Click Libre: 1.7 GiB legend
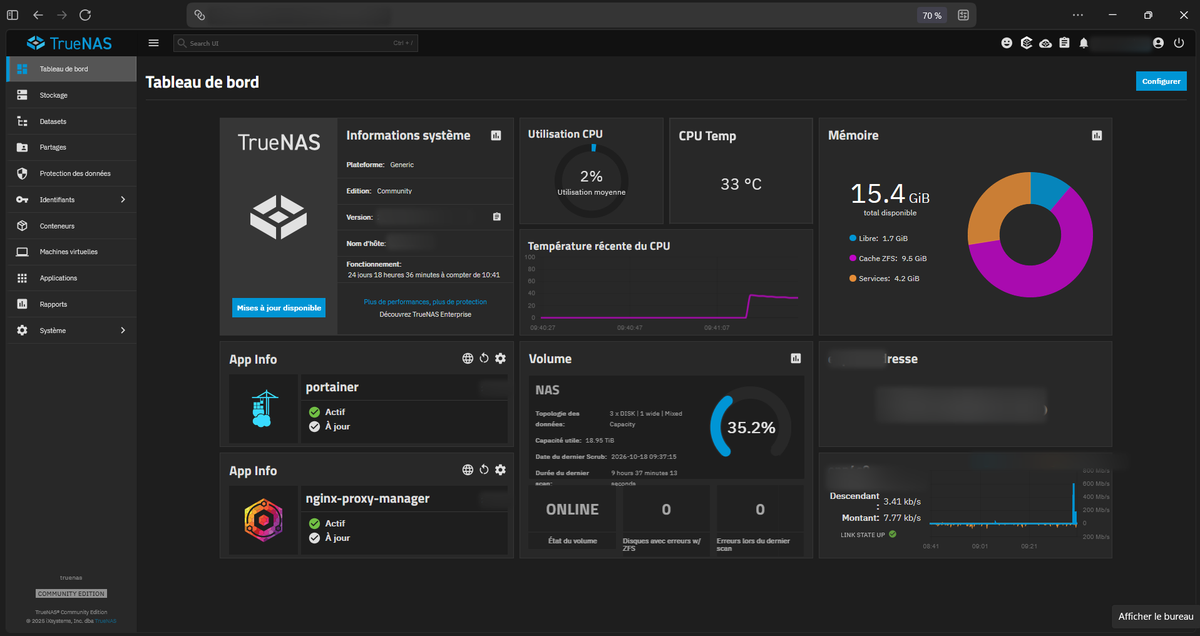Screen dimensions: 1200x636 [878, 238]
